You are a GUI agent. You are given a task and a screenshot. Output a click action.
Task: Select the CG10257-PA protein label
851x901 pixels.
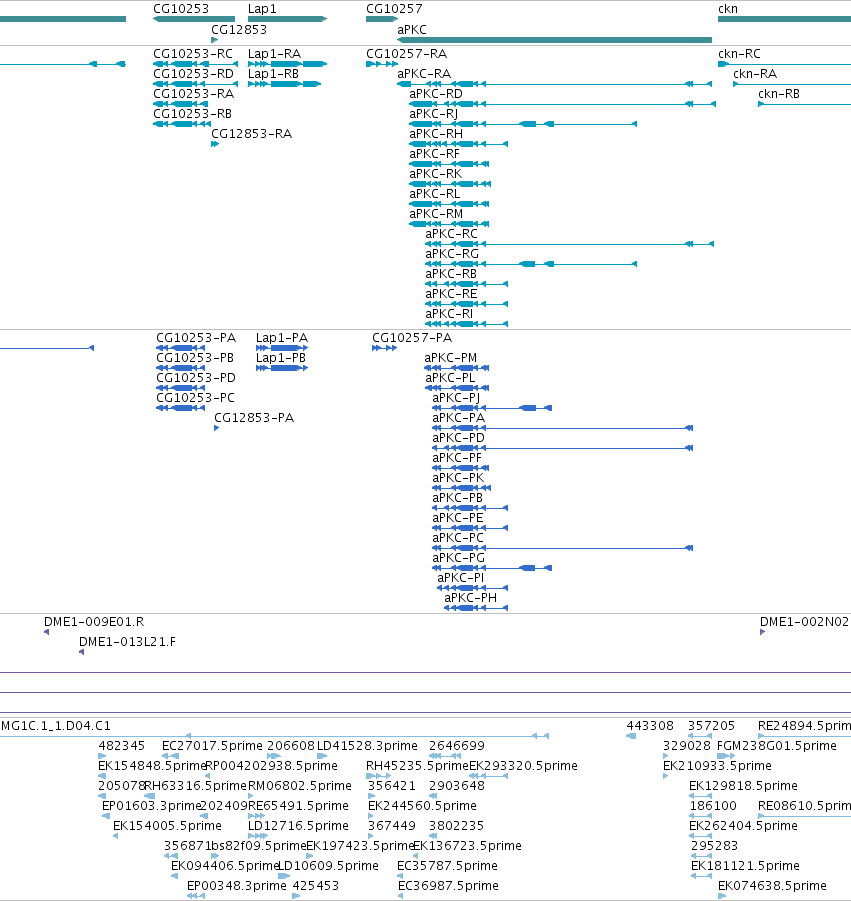pos(412,337)
